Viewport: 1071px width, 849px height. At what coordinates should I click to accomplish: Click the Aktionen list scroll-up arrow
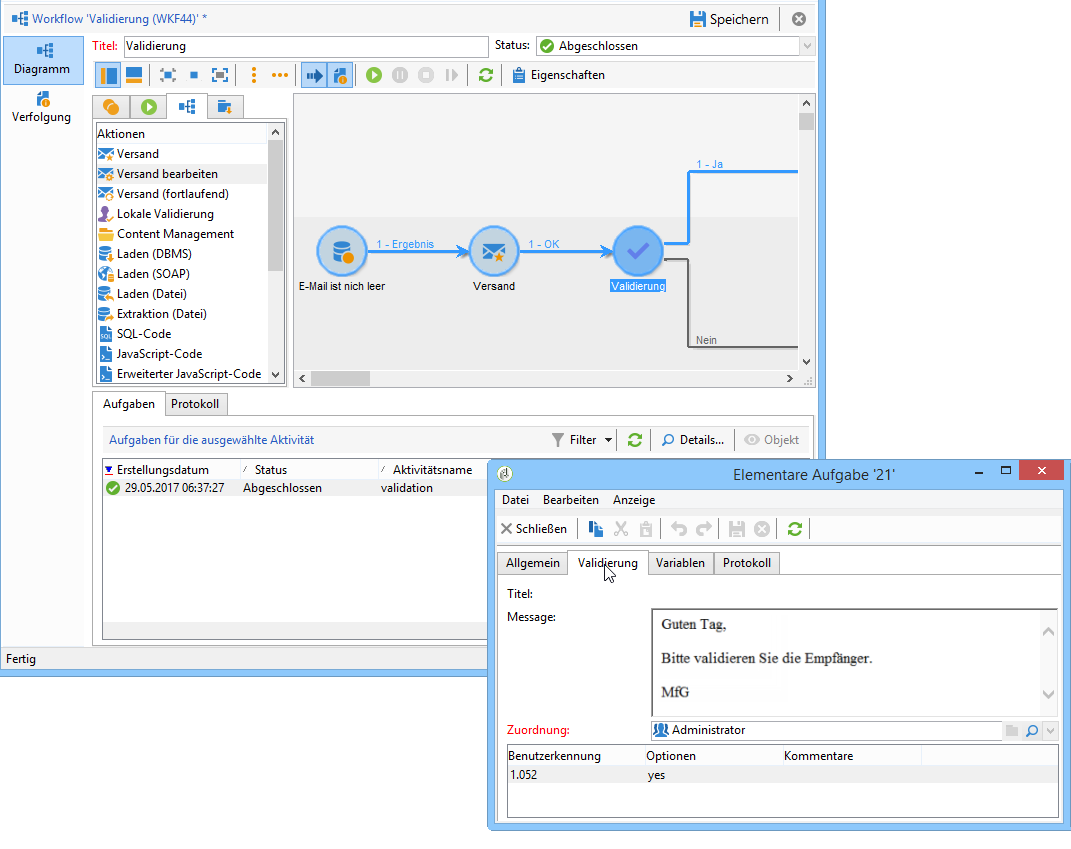click(275, 133)
